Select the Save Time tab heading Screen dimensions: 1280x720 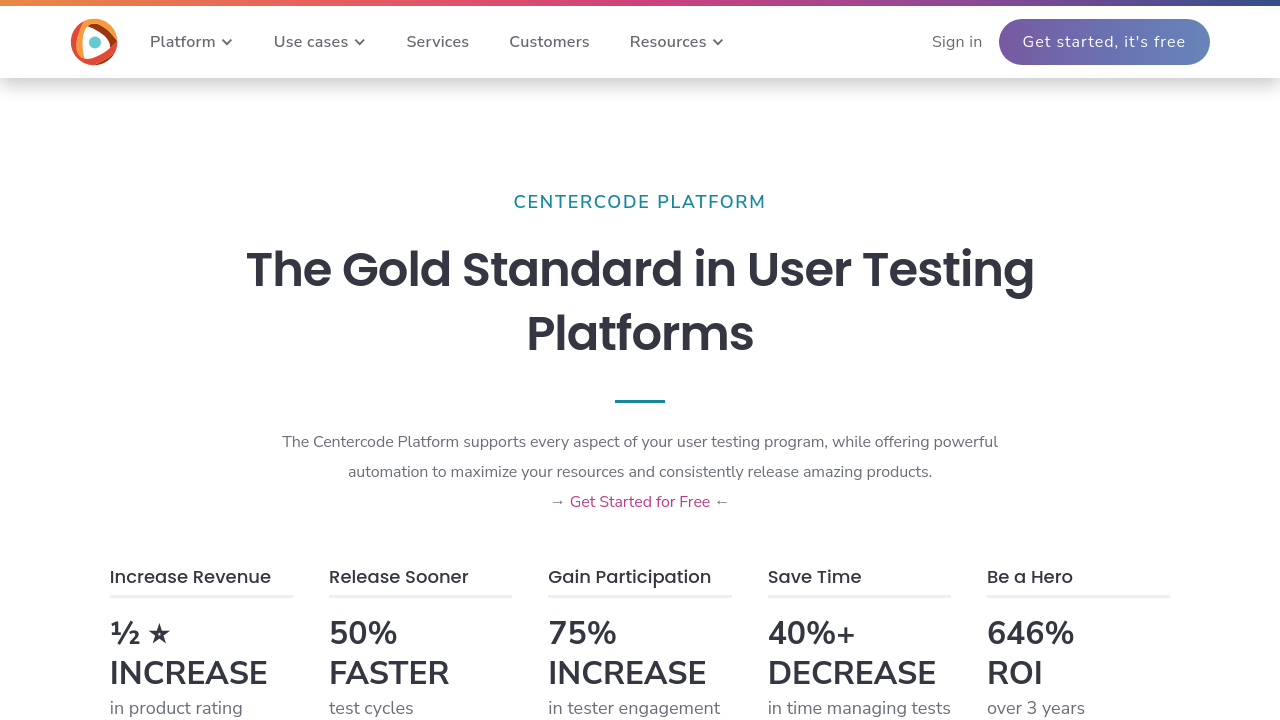point(814,577)
